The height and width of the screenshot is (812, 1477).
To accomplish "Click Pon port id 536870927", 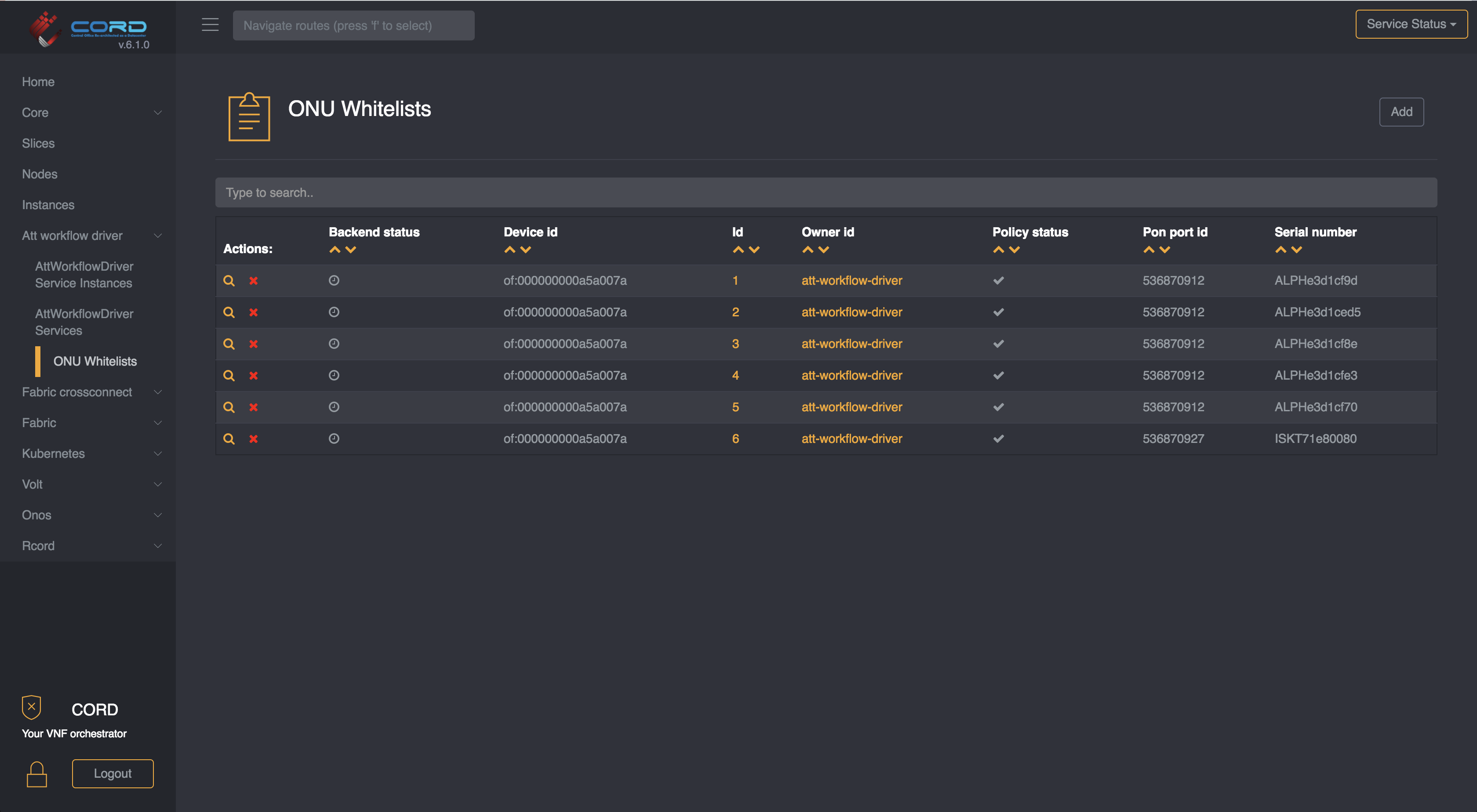I will pyautogui.click(x=1173, y=439).
